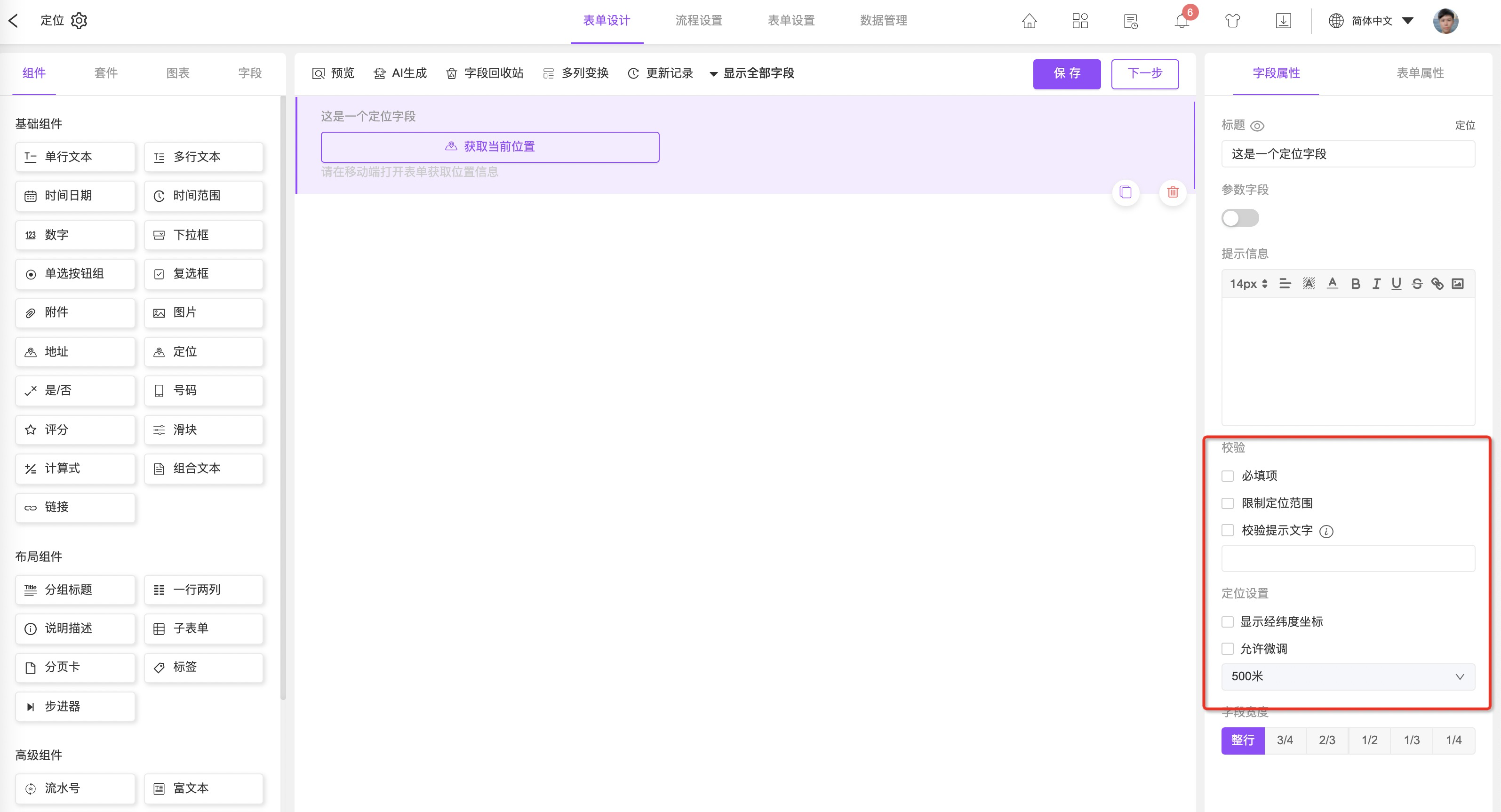
Task: Switch to the 流程设置 tab
Action: (x=699, y=21)
